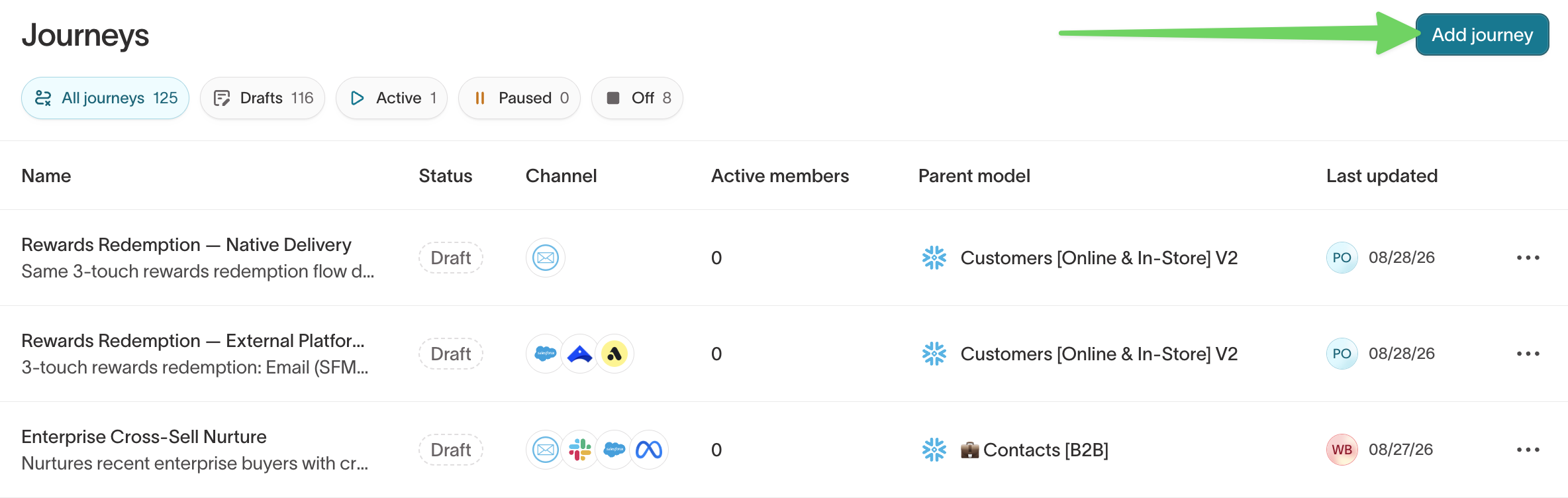The height and width of the screenshot is (498, 1568).
Task: Click the Active members column header
Action: point(780,176)
